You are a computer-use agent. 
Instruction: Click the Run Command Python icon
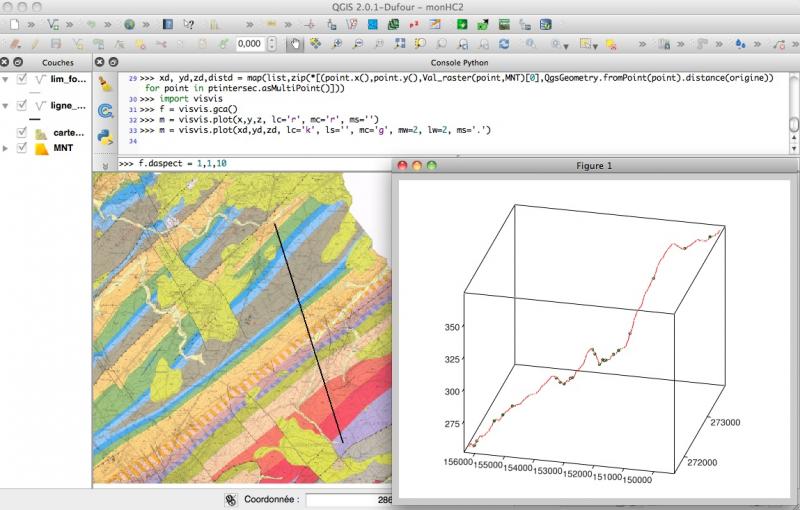(105, 137)
